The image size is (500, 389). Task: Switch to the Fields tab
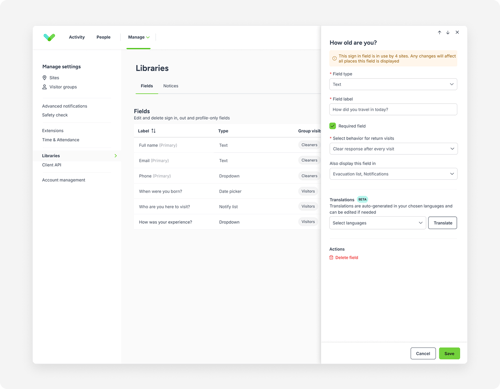(x=147, y=86)
